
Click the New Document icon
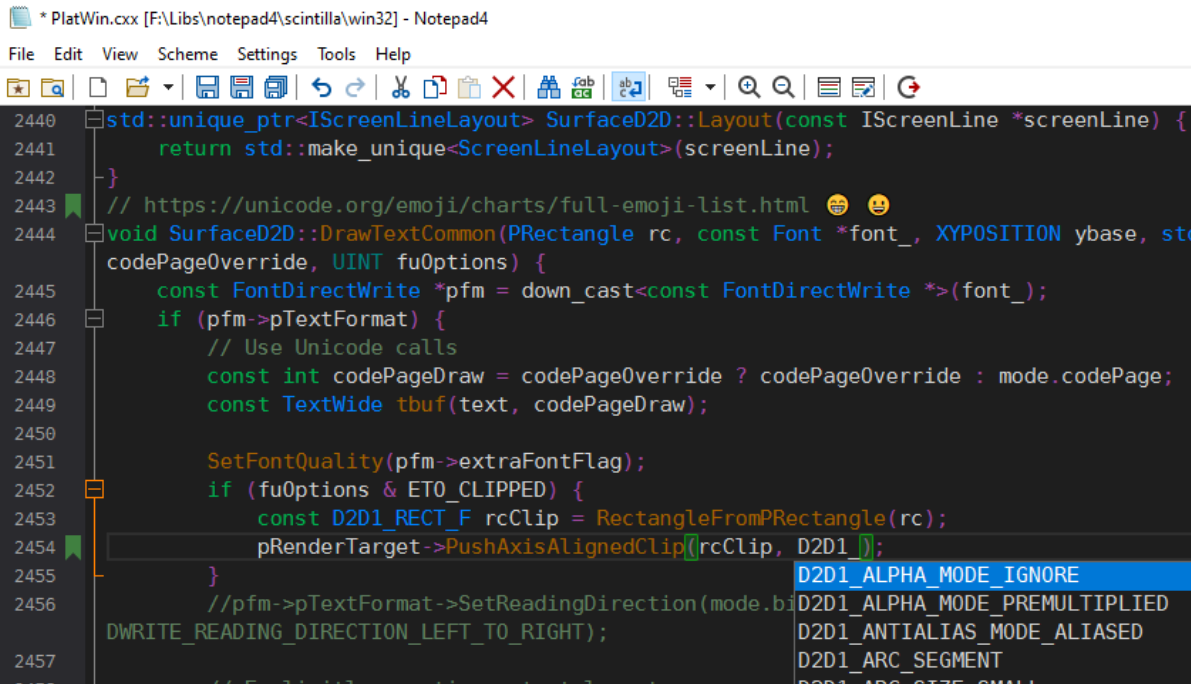tap(96, 87)
